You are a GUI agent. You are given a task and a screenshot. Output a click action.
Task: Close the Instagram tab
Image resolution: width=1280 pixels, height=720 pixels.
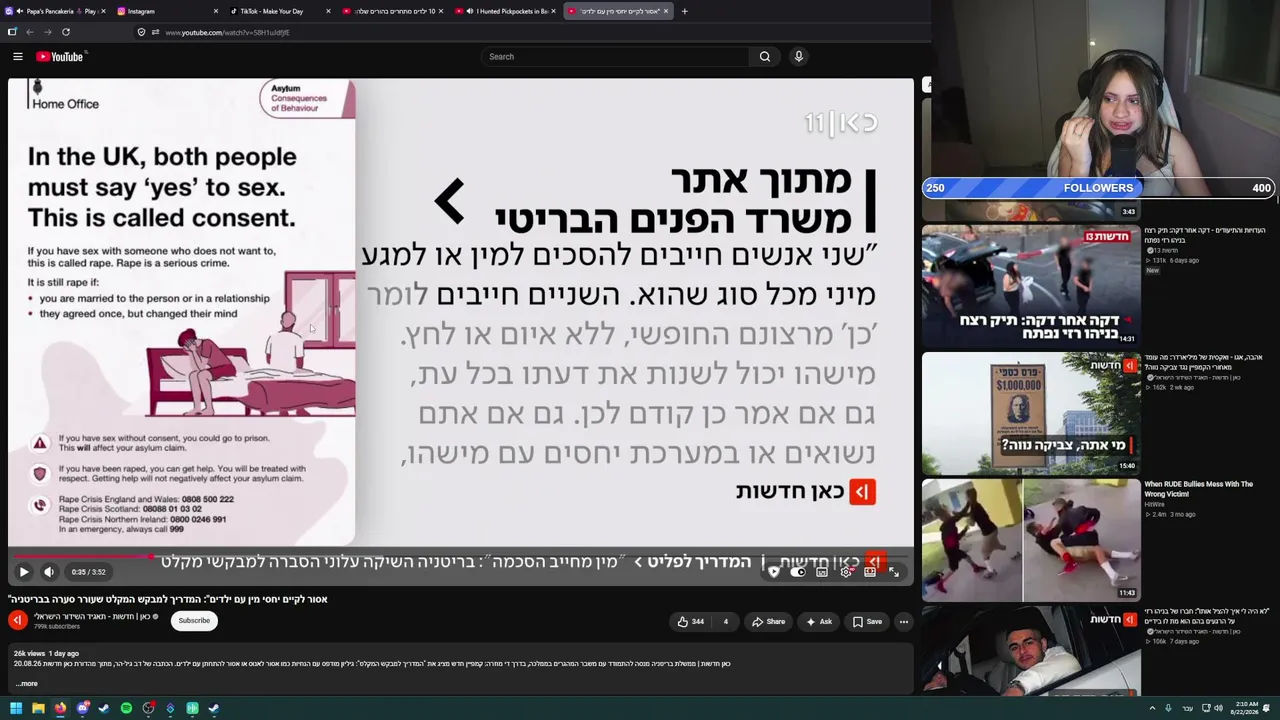(216, 11)
